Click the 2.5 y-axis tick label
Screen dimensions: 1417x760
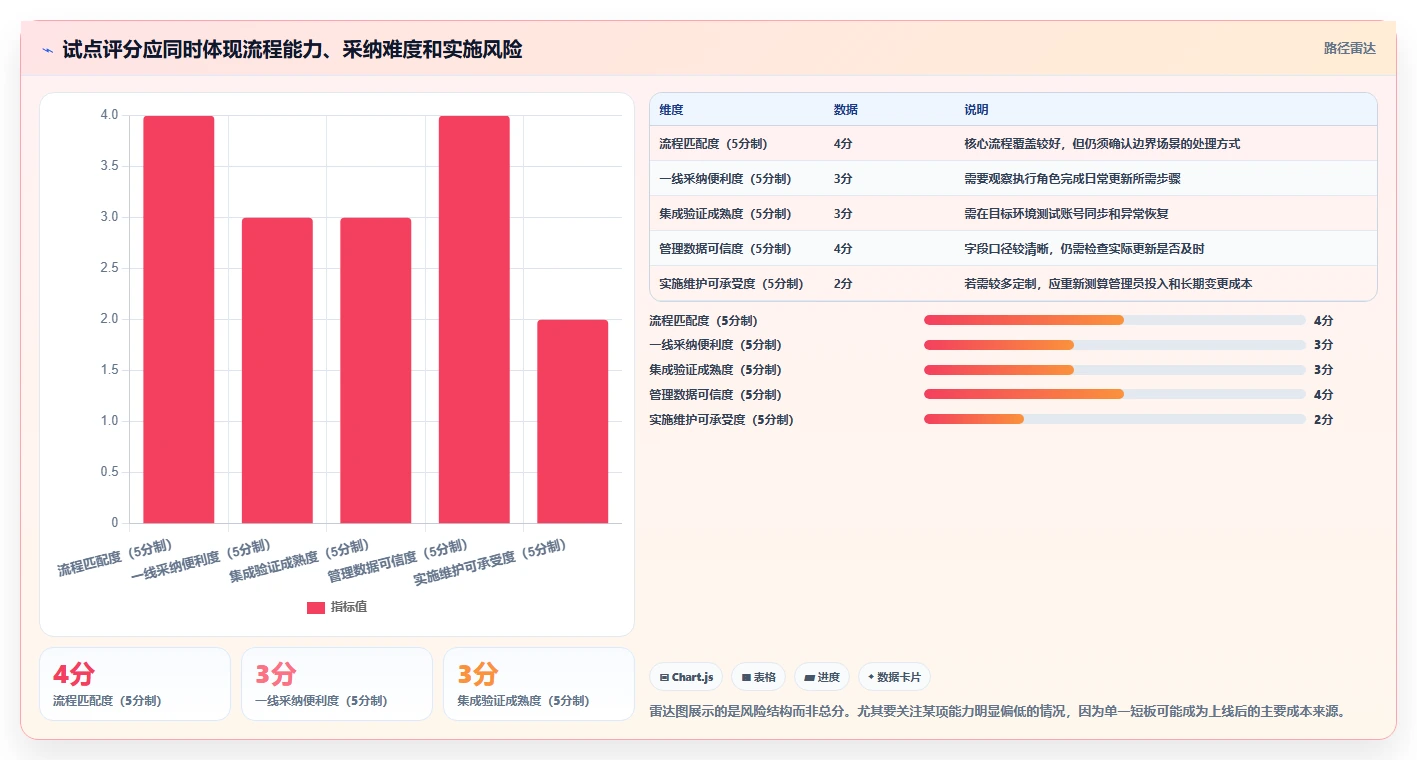[x=109, y=268]
